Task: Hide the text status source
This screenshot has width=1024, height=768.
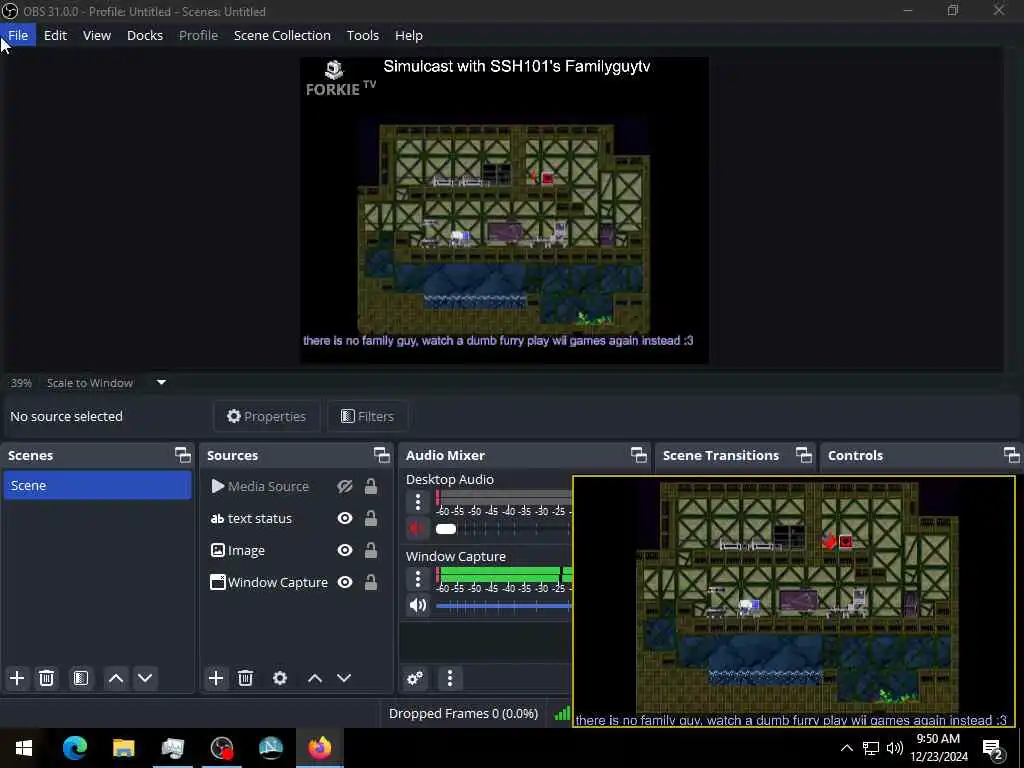Action: click(345, 519)
